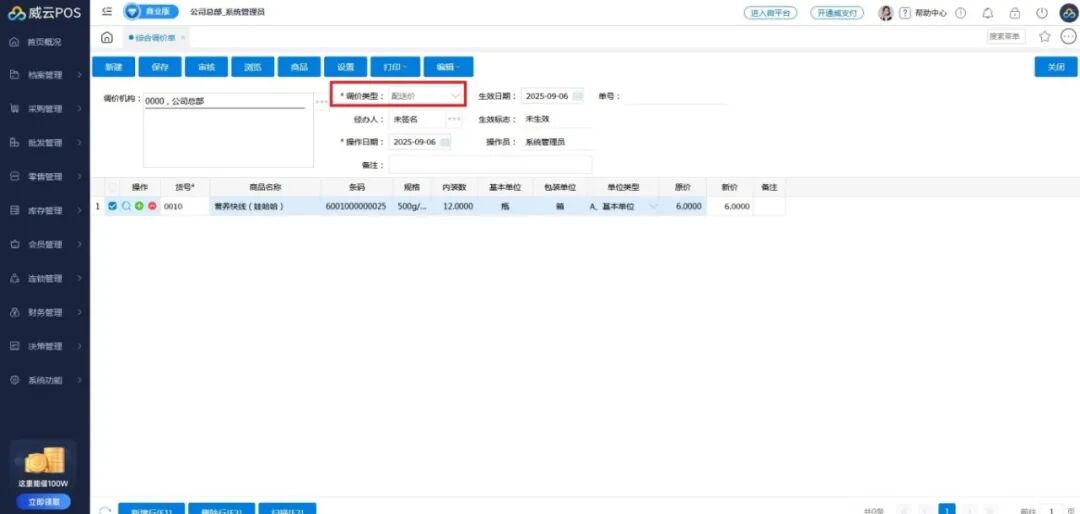The width and height of the screenshot is (1080, 514).
Task: Open 库存管理 sidebar menu
Action: click(45, 211)
